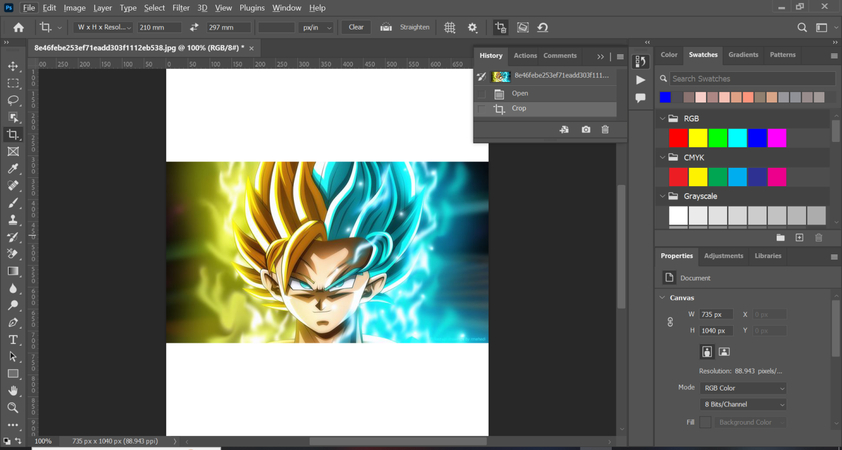The height and width of the screenshot is (450, 842).
Task: Switch to the Gradients tab
Action: tap(743, 55)
